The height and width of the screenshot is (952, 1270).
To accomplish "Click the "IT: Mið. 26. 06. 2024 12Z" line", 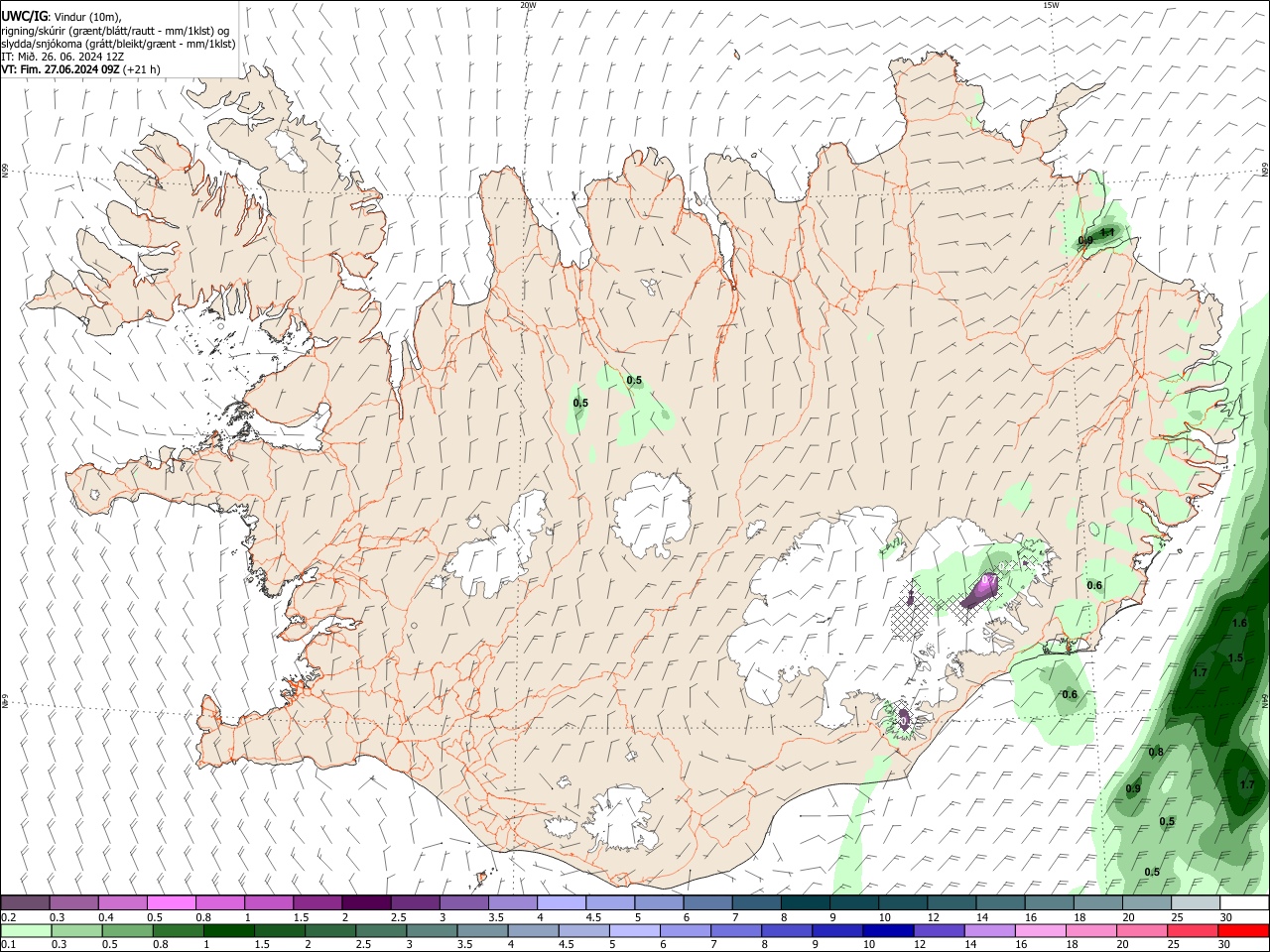I will click(63, 57).
